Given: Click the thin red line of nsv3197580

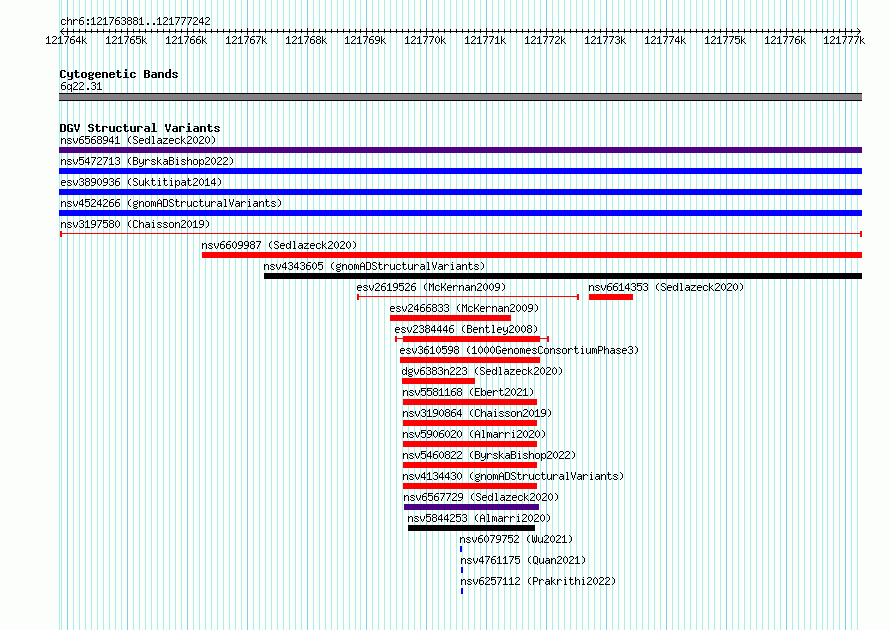Looking at the screenshot, I should 460,234.
